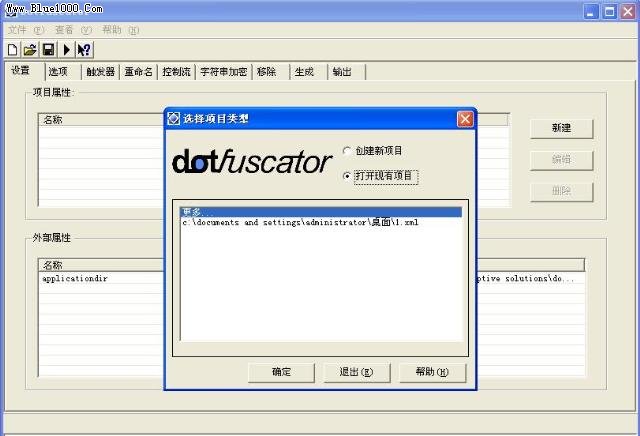Switch to the 字符串加密 tab

click(x=224, y=72)
